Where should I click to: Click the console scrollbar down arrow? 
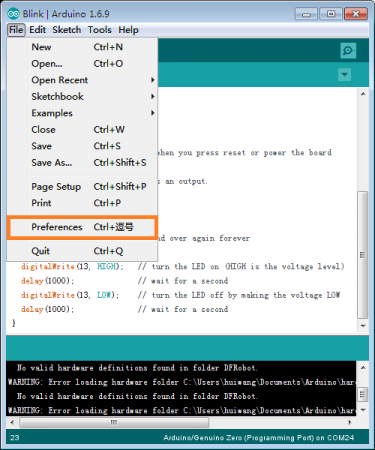click(x=363, y=410)
